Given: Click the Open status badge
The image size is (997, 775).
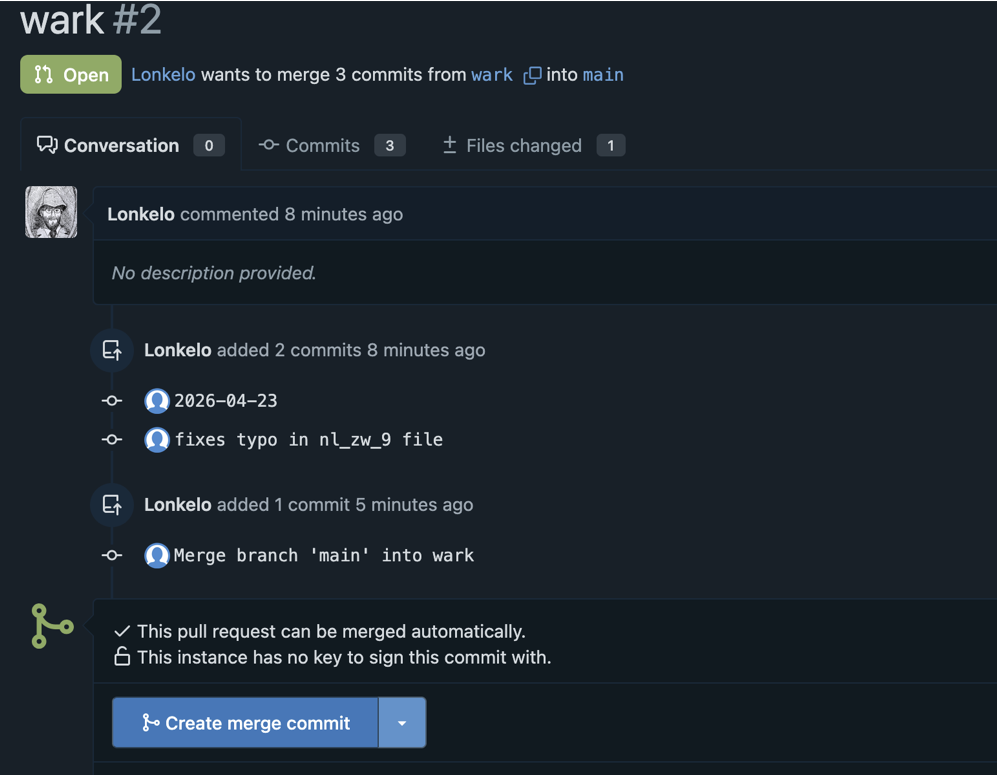Looking at the screenshot, I should tap(71, 74).
